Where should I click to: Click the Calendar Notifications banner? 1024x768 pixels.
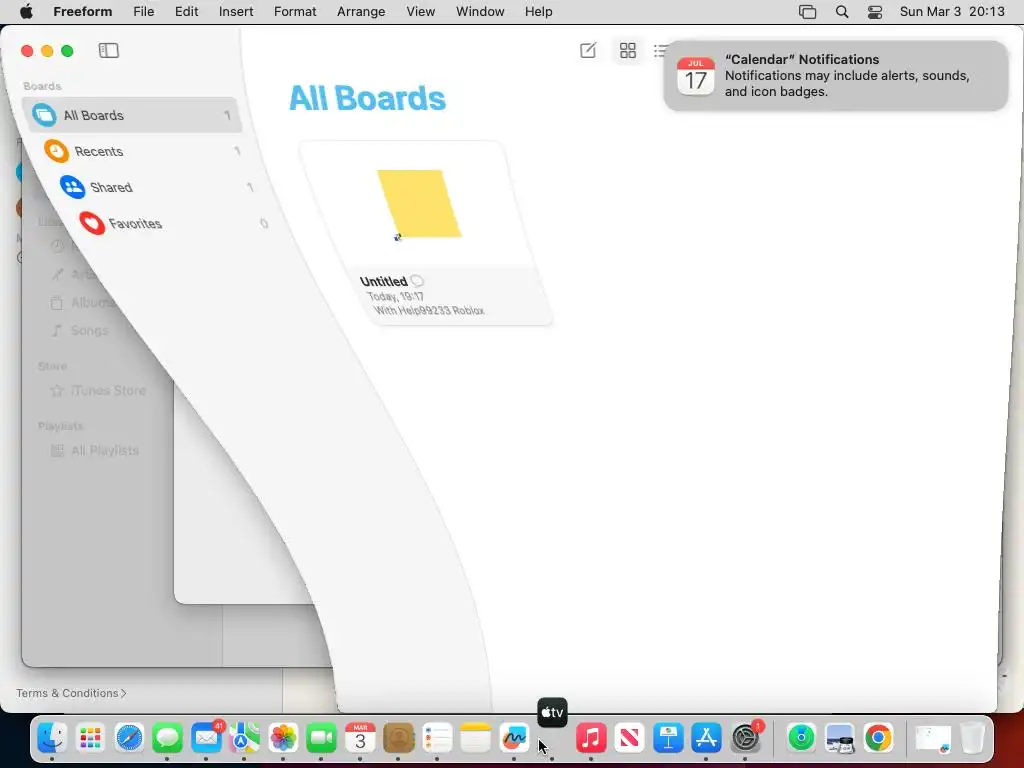point(835,76)
